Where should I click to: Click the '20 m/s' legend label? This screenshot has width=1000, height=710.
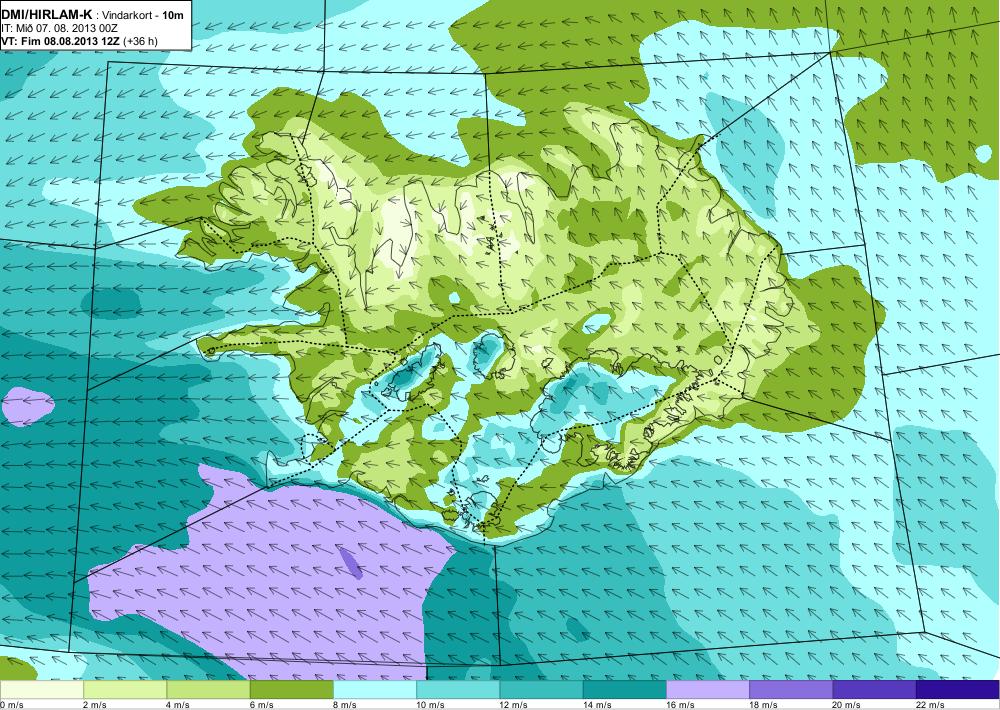point(848,705)
